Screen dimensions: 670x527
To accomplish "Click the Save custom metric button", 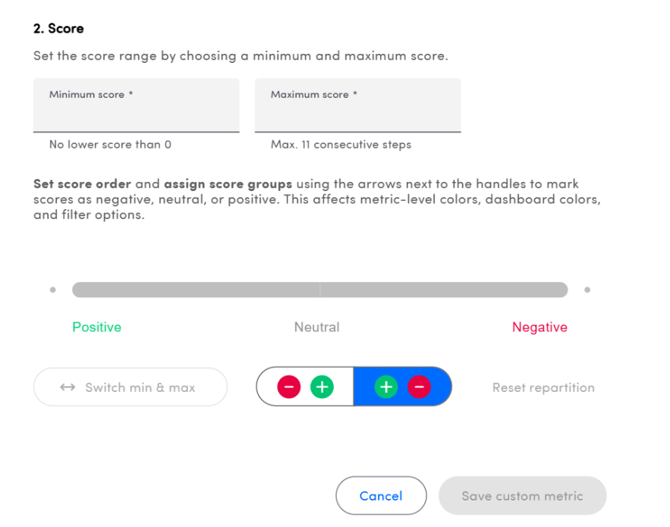I will point(522,495).
